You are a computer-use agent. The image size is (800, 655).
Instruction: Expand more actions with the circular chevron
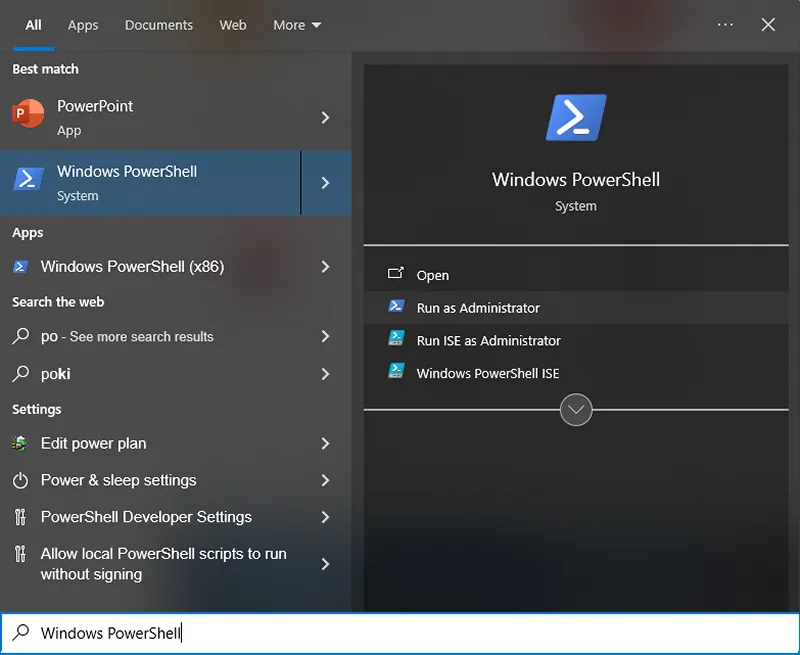pyautogui.click(x=576, y=409)
